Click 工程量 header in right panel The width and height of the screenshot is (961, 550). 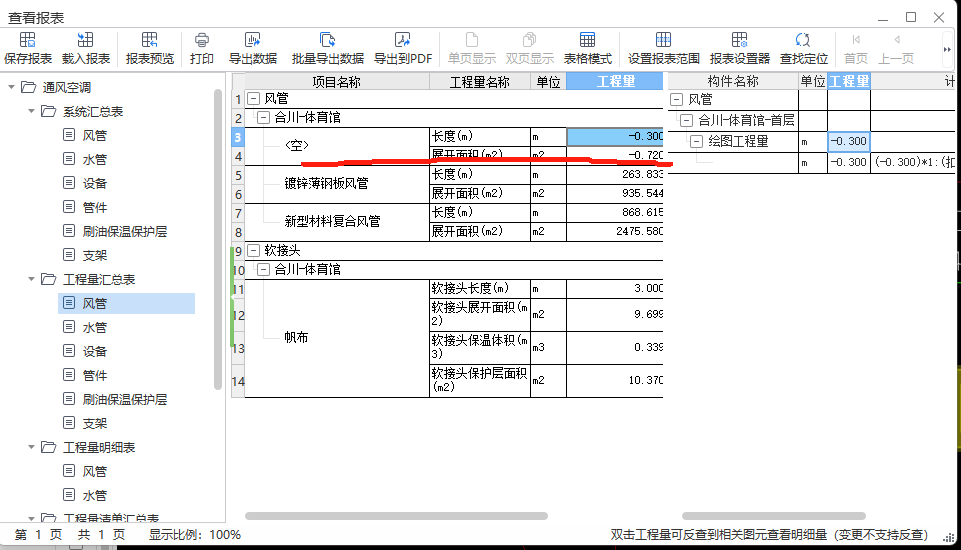click(849, 82)
